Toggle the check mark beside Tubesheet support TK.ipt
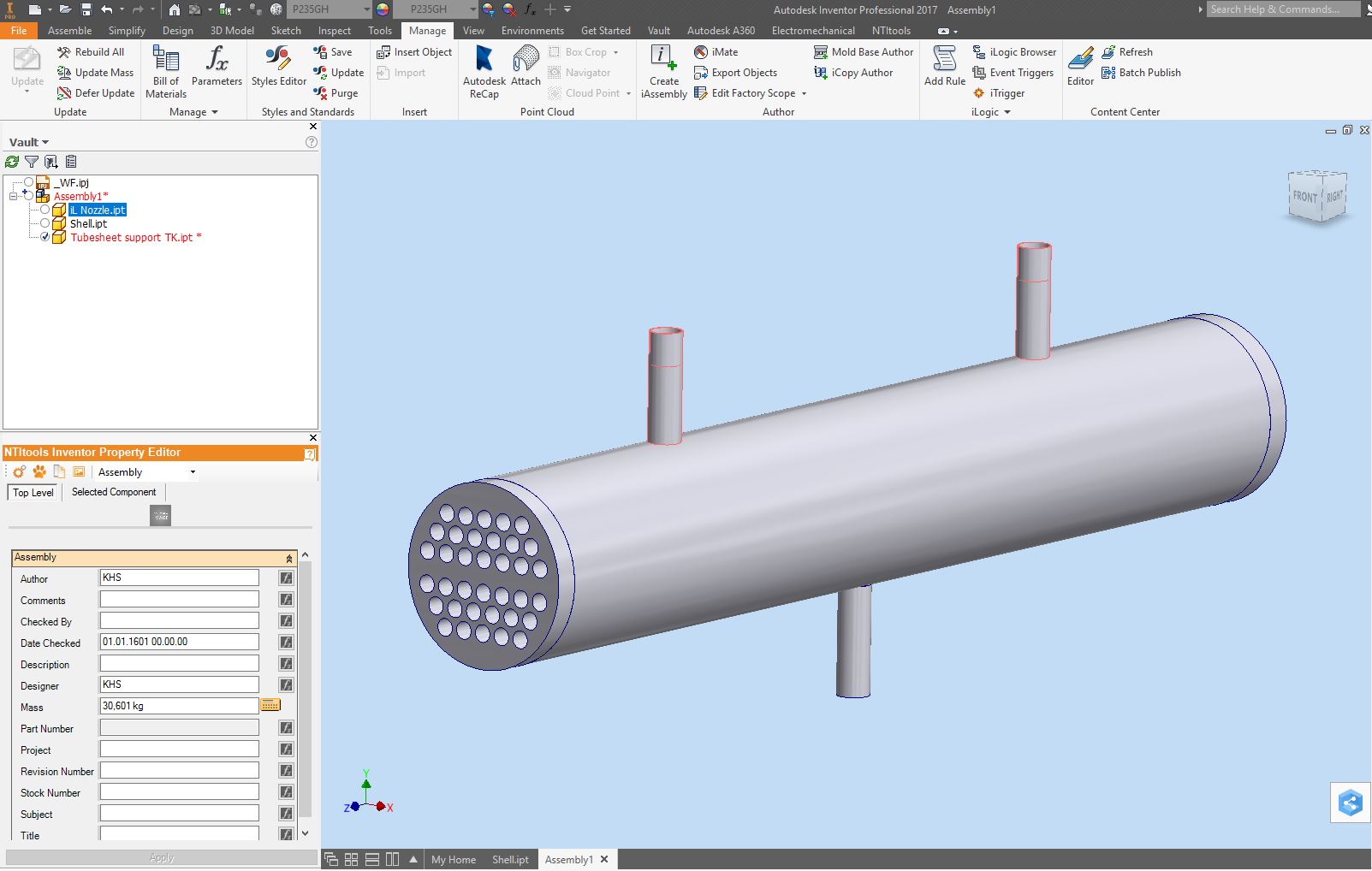This screenshot has width=1372, height=871. (45, 237)
